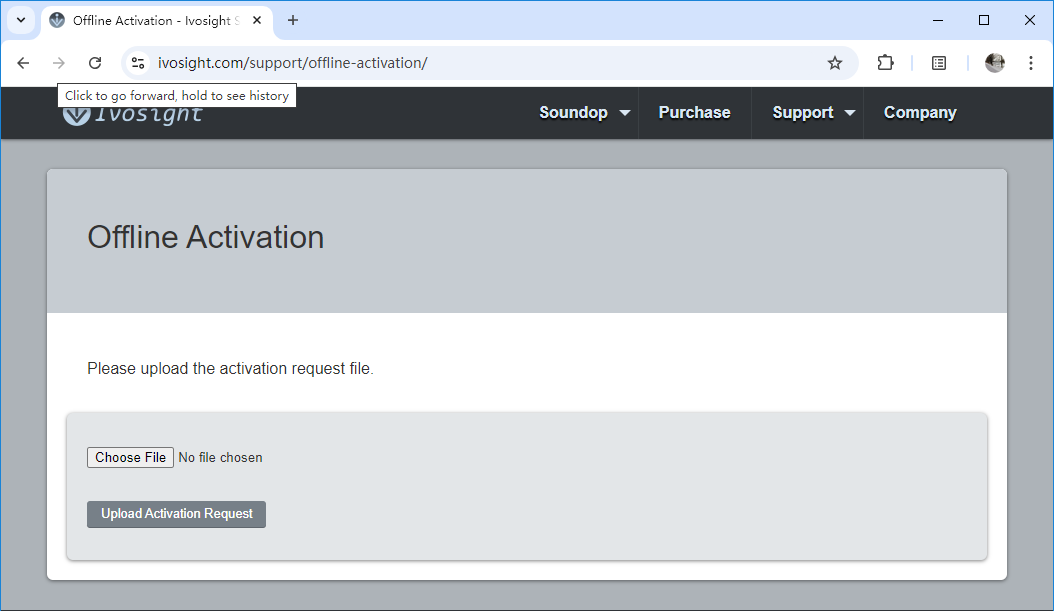
Task: Open Chrome three-dot menu
Action: [1031, 63]
